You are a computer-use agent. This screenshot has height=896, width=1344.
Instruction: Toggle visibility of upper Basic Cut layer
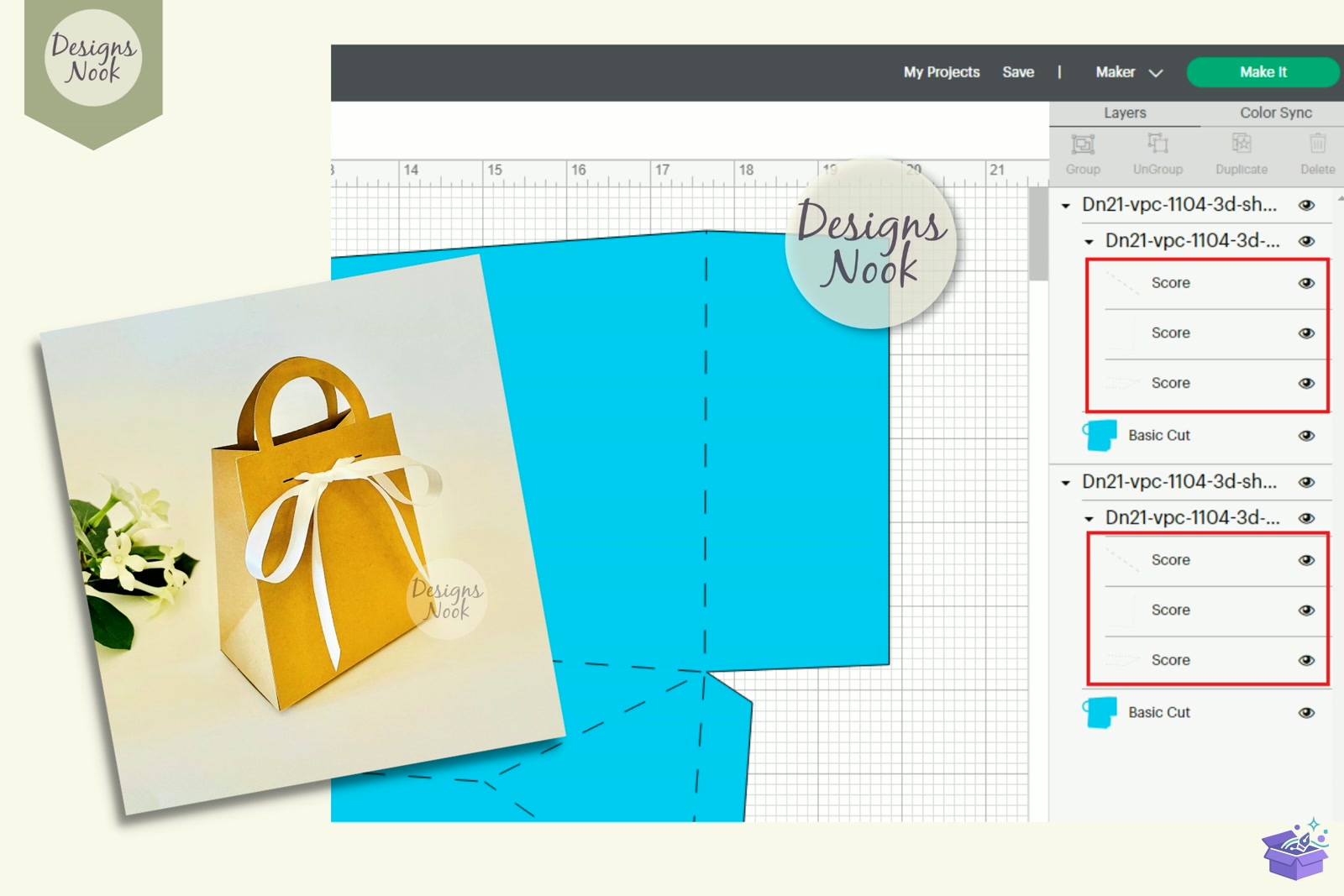(1306, 435)
